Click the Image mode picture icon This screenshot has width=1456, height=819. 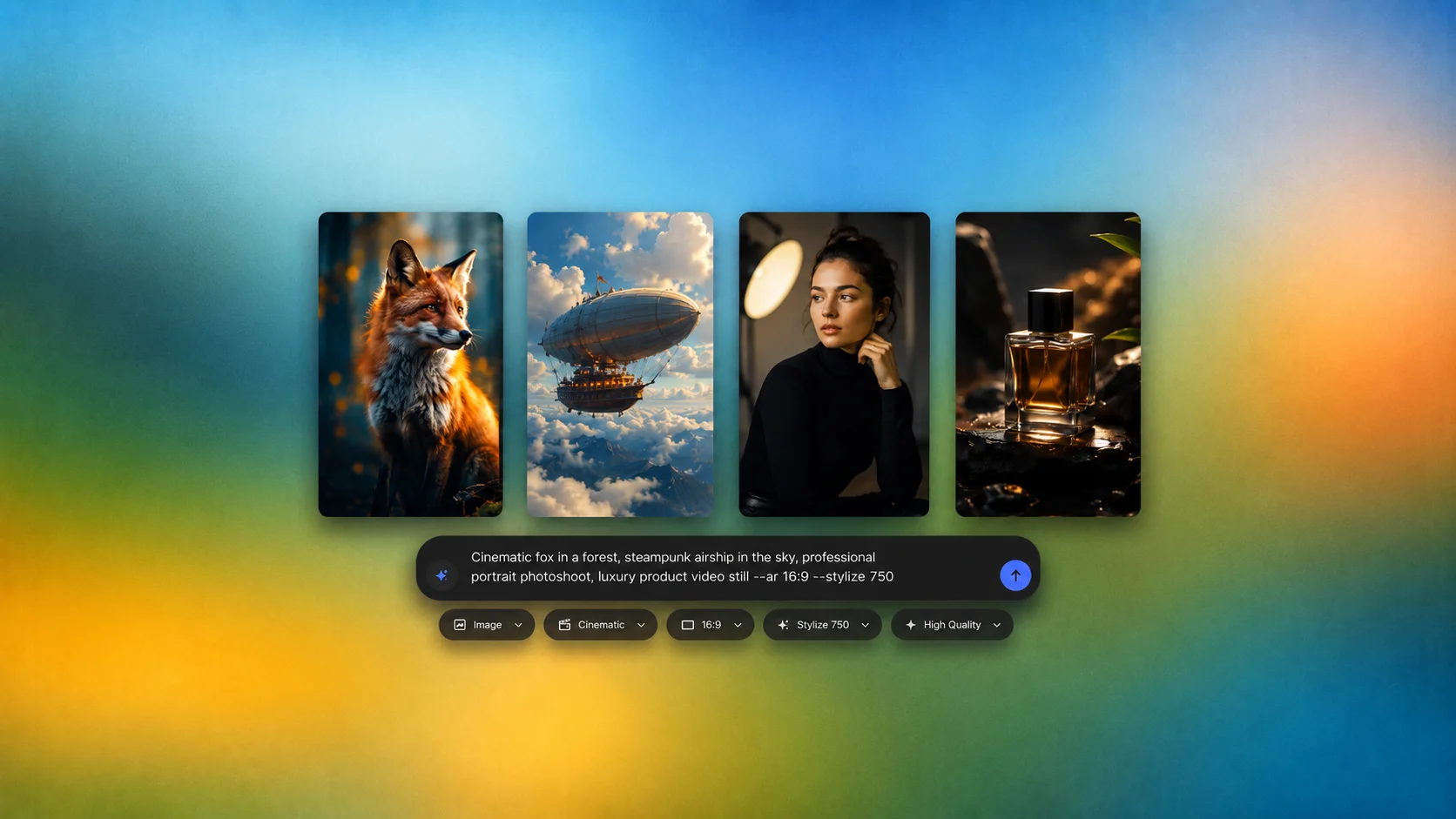460,625
